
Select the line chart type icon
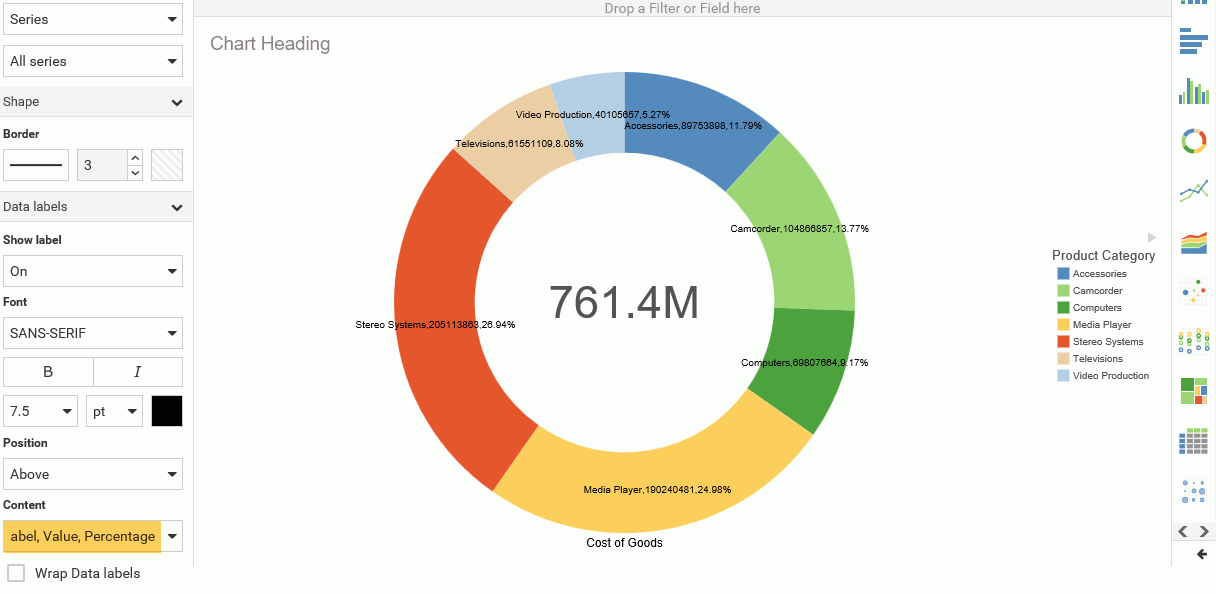(x=1193, y=190)
